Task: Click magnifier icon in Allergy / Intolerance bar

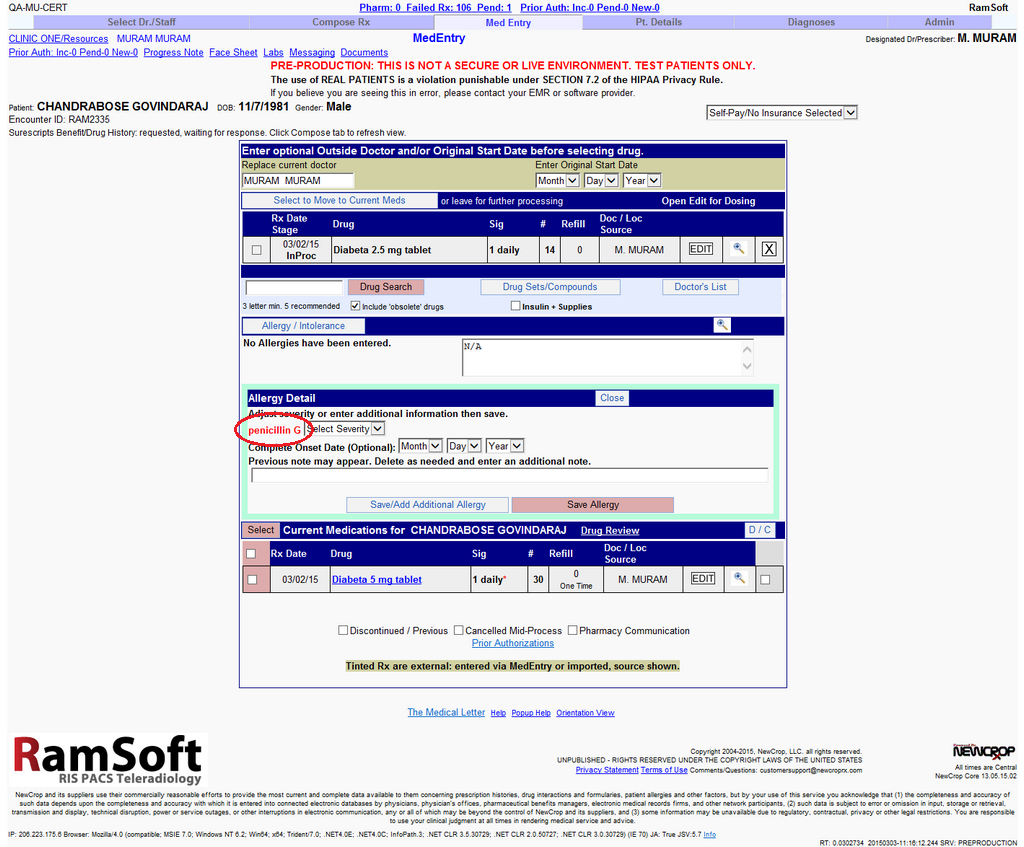Action: [x=722, y=325]
